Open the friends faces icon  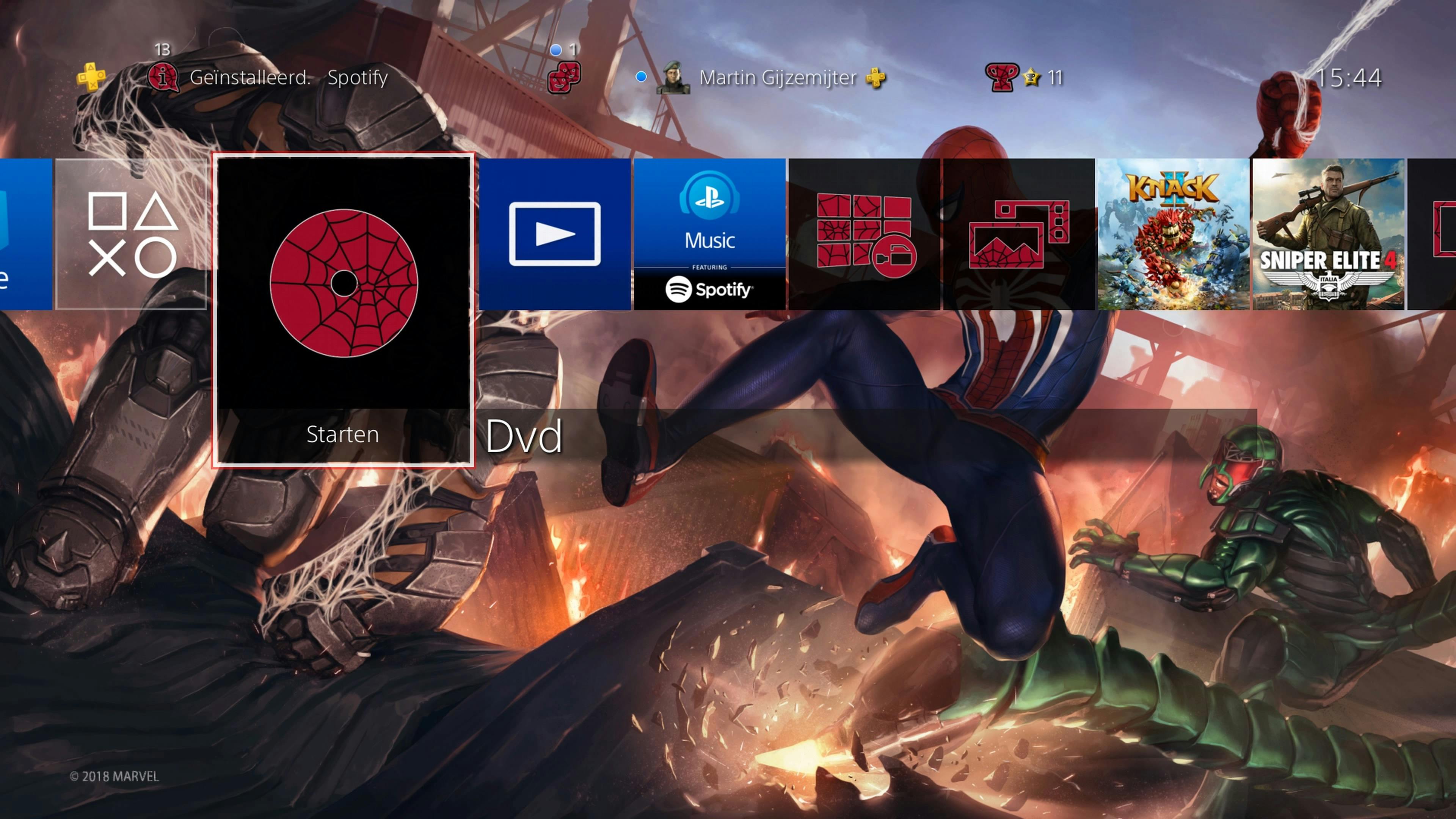[x=563, y=77]
